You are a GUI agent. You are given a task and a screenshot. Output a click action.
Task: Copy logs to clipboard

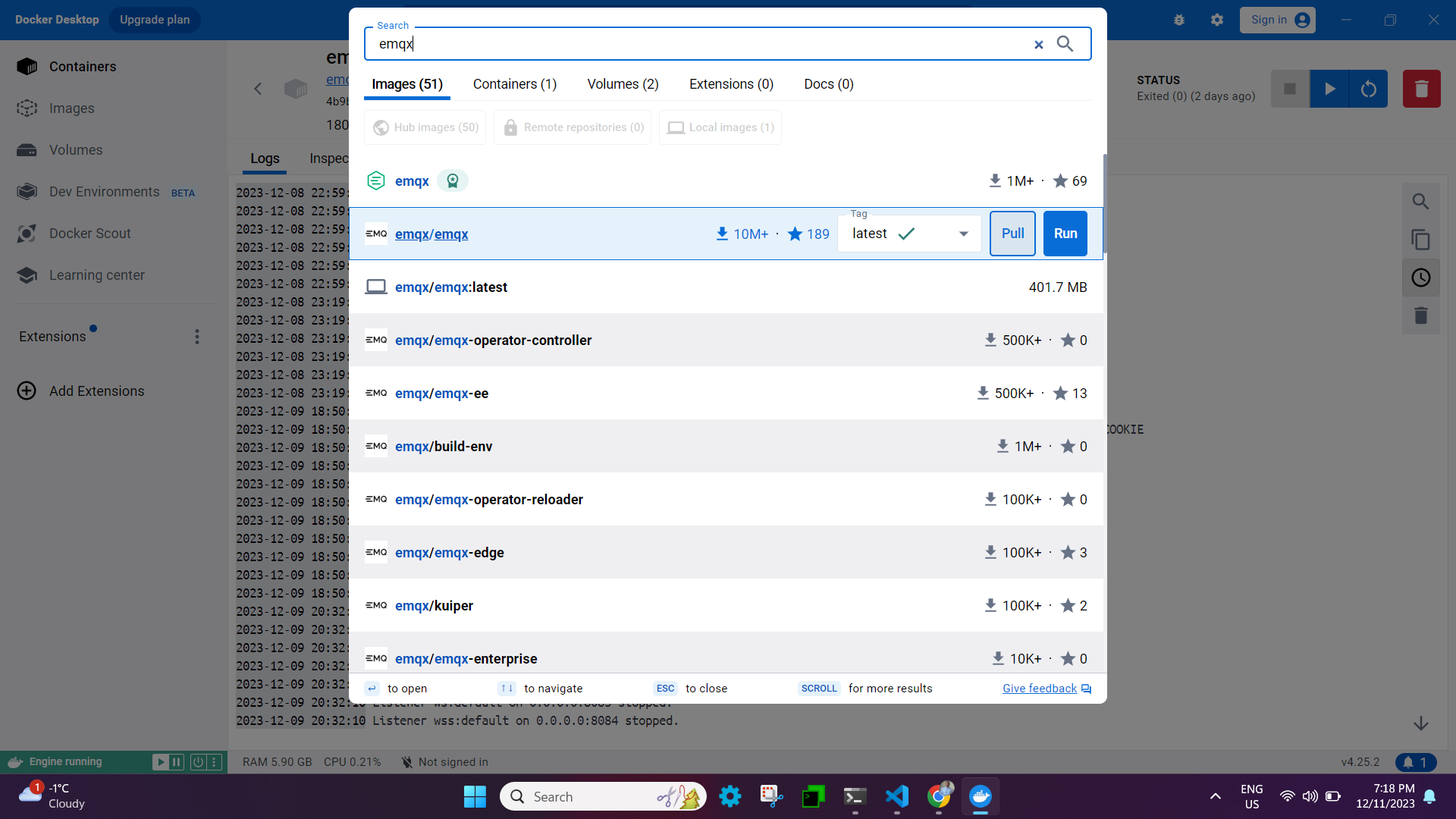point(1420,240)
